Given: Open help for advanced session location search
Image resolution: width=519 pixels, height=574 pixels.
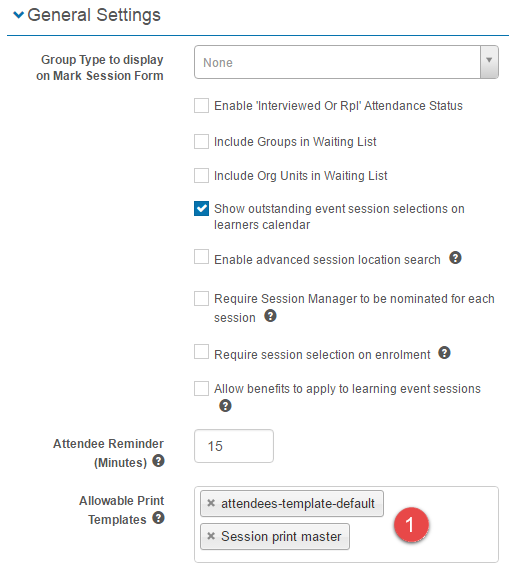Looking at the screenshot, I should click(455, 258).
